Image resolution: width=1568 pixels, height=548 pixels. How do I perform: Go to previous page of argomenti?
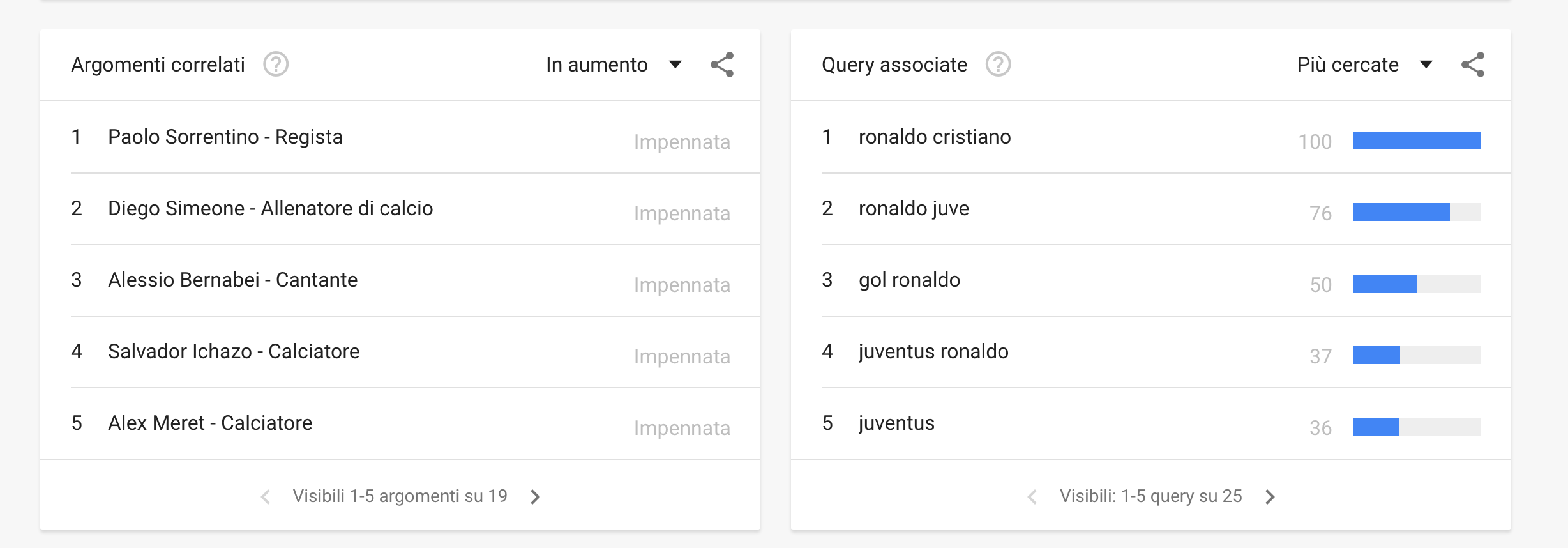[266, 496]
